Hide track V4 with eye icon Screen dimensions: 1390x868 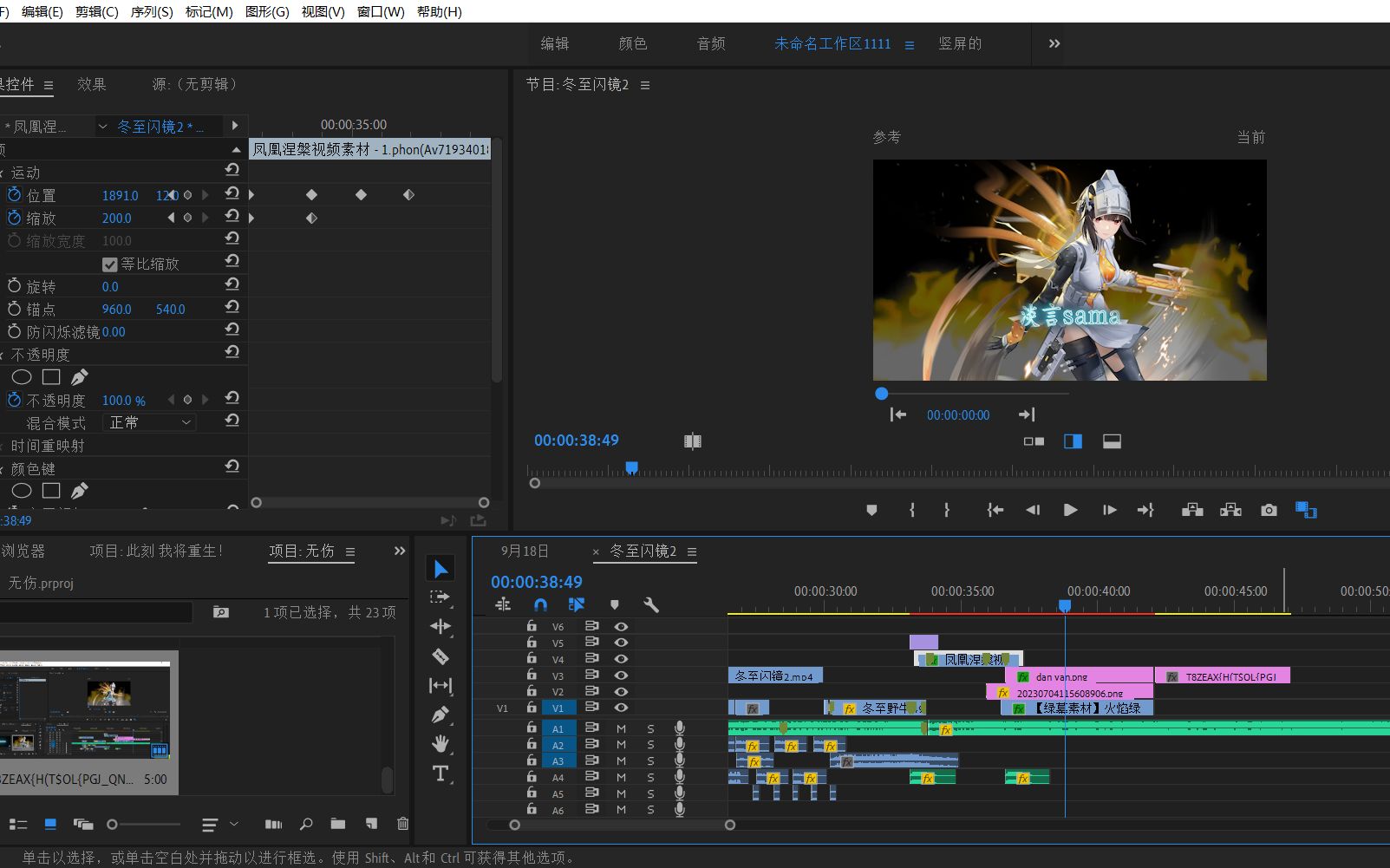[621, 659]
